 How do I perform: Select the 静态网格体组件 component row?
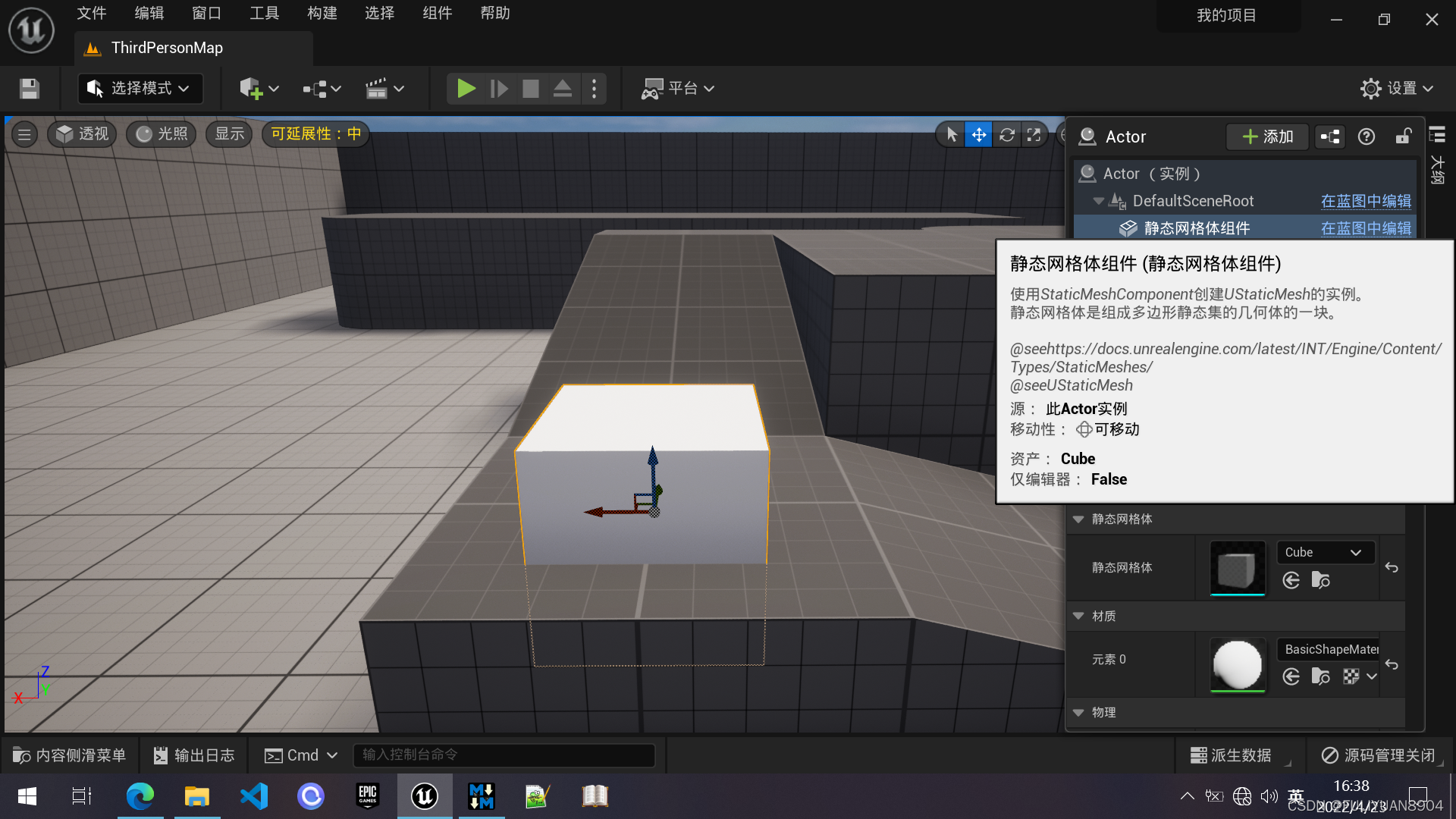[1244, 228]
